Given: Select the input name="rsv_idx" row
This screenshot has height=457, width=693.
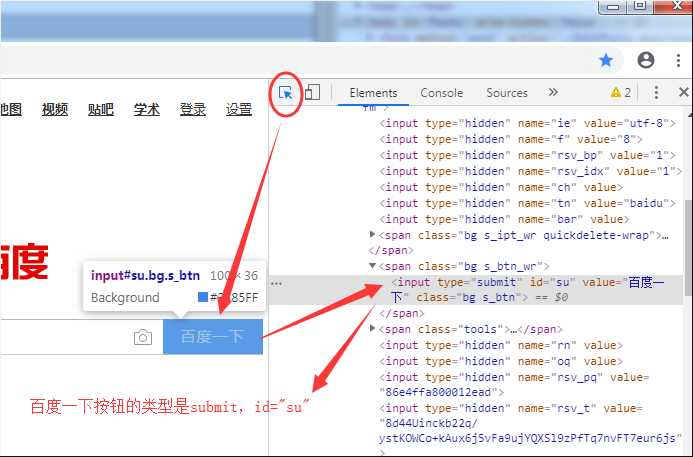Looking at the screenshot, I should click(x=530, y=171).
